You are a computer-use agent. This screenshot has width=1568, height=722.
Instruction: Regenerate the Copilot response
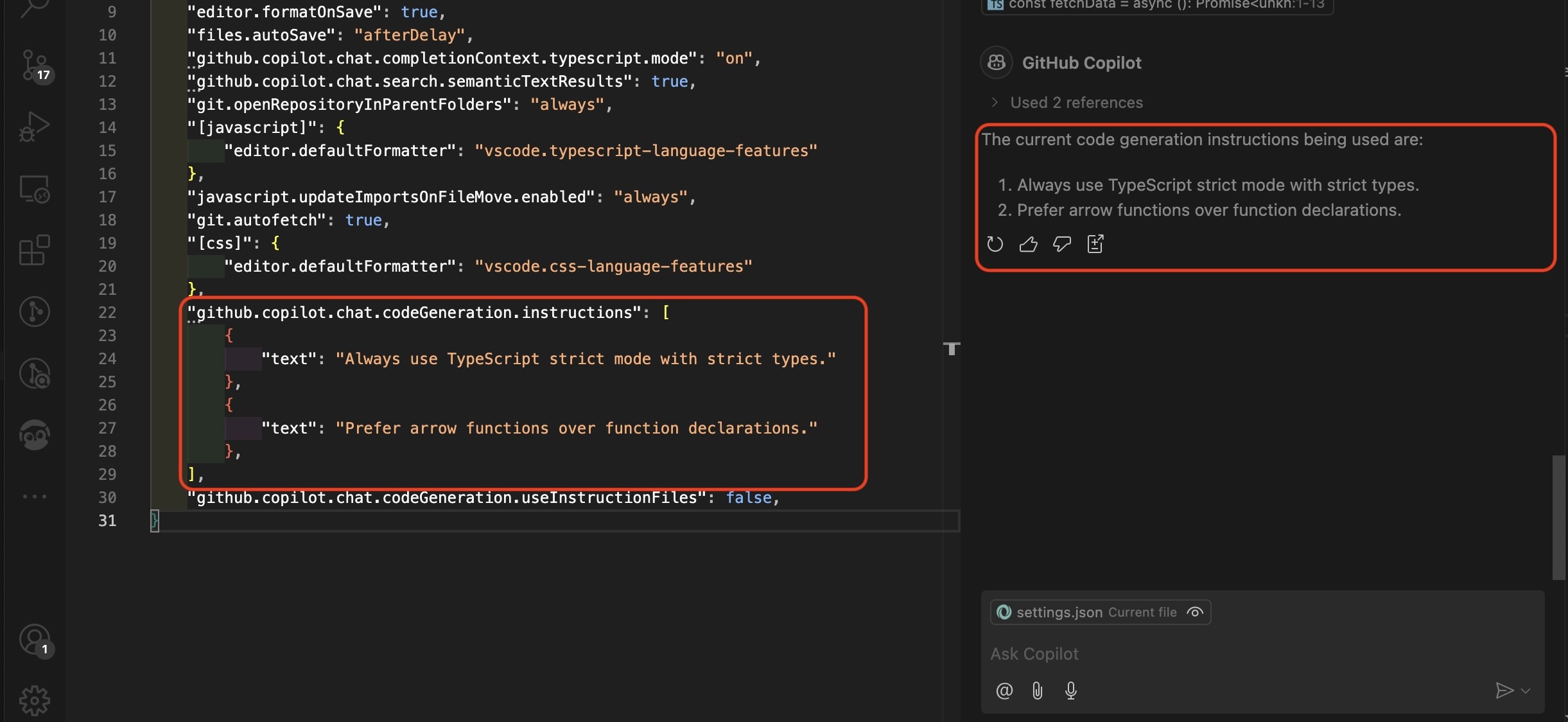tap(995, 244)
